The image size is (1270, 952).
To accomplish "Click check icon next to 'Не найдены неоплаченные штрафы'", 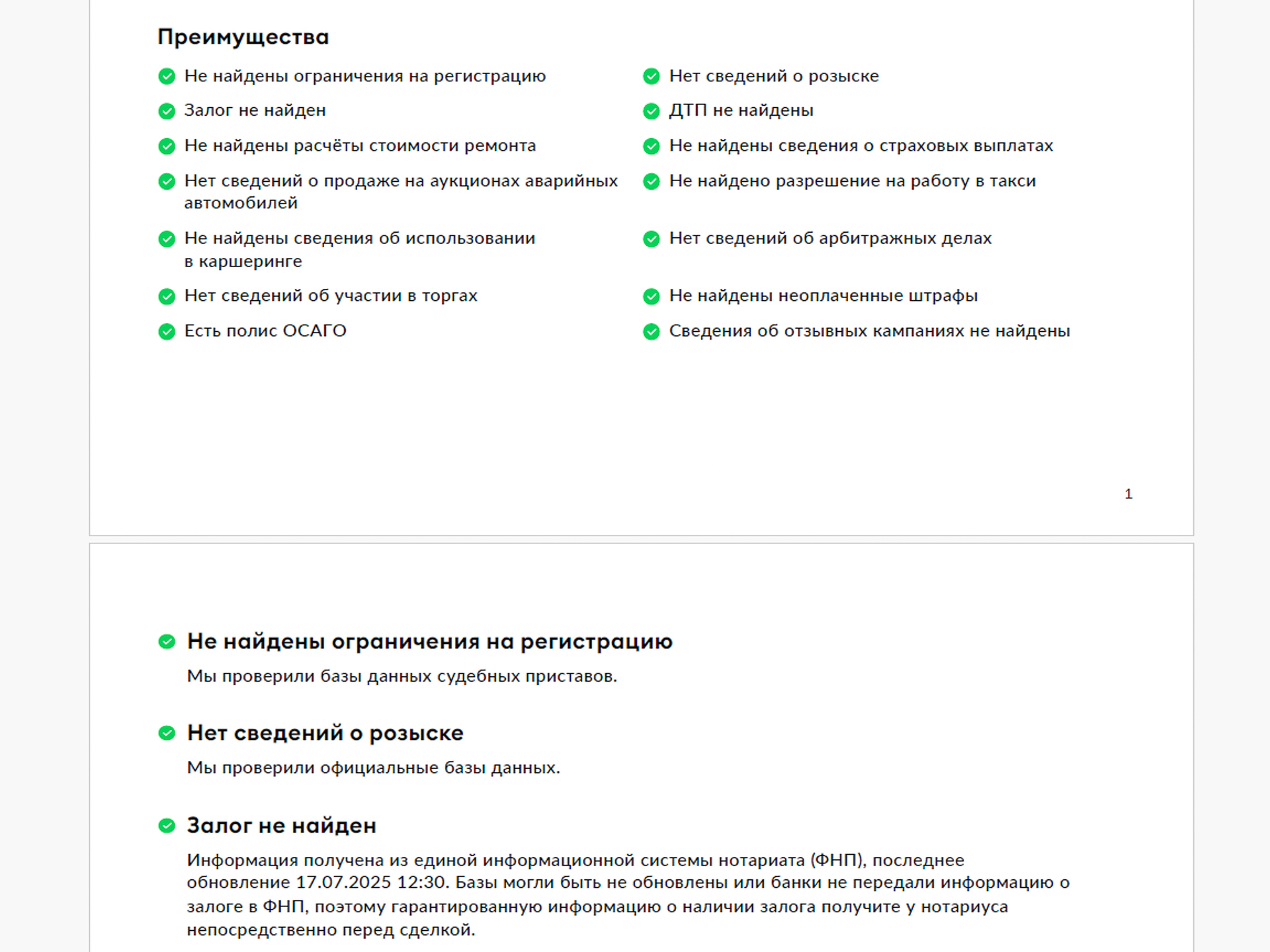I will pos(652,296).
